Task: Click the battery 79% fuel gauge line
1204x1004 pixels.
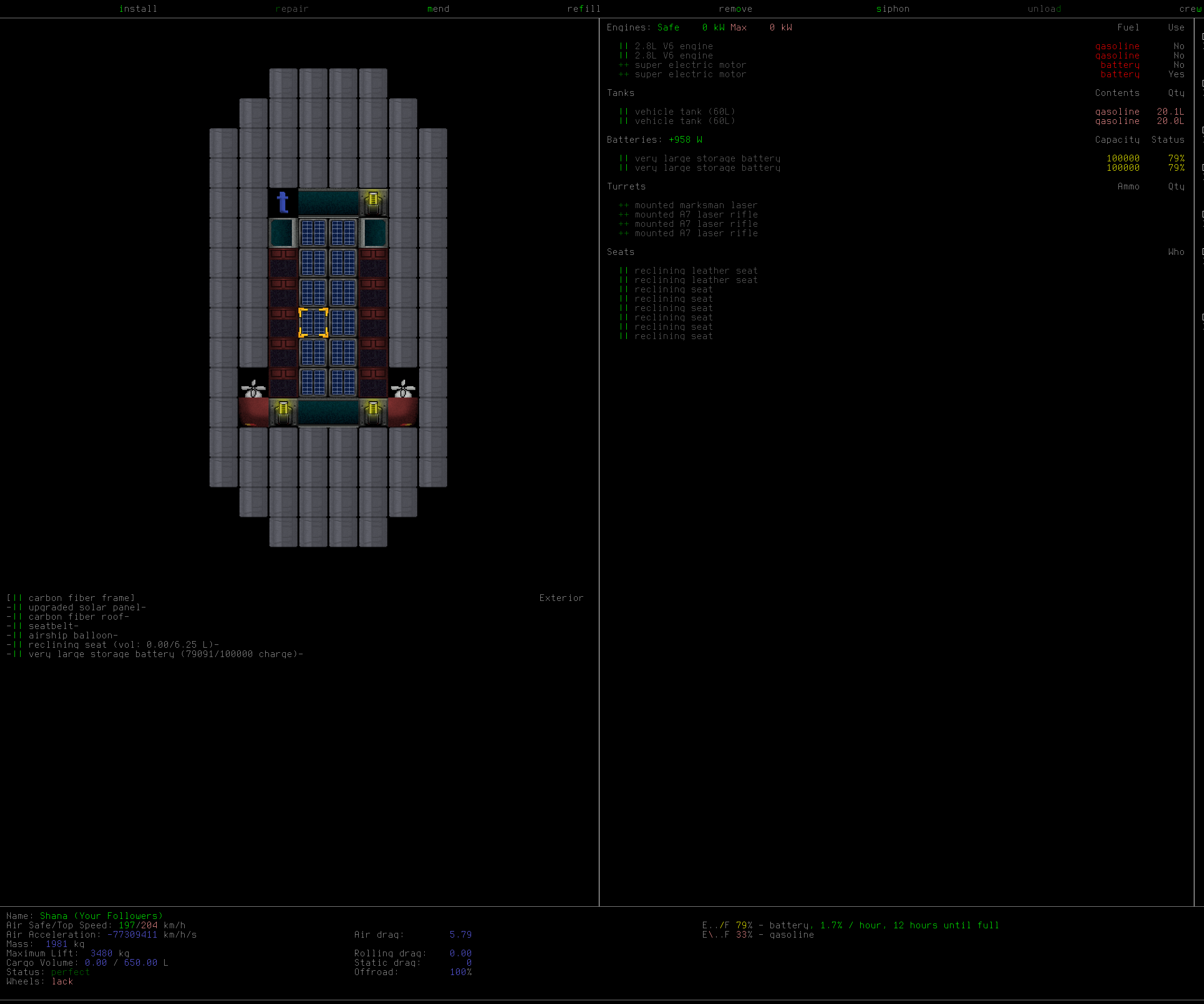Action: coord(850,925)
